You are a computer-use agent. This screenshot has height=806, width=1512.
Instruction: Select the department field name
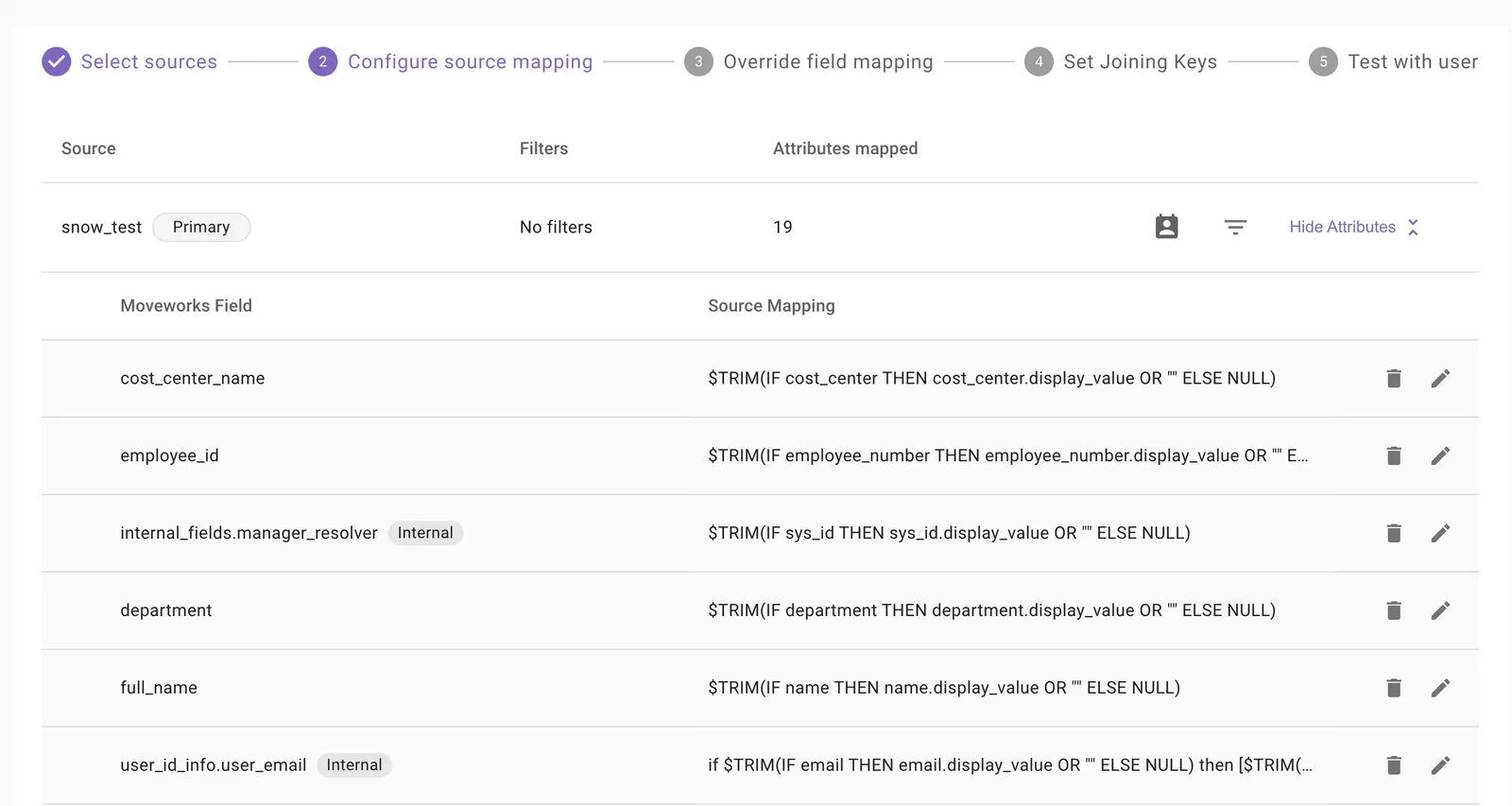point(166,610)
